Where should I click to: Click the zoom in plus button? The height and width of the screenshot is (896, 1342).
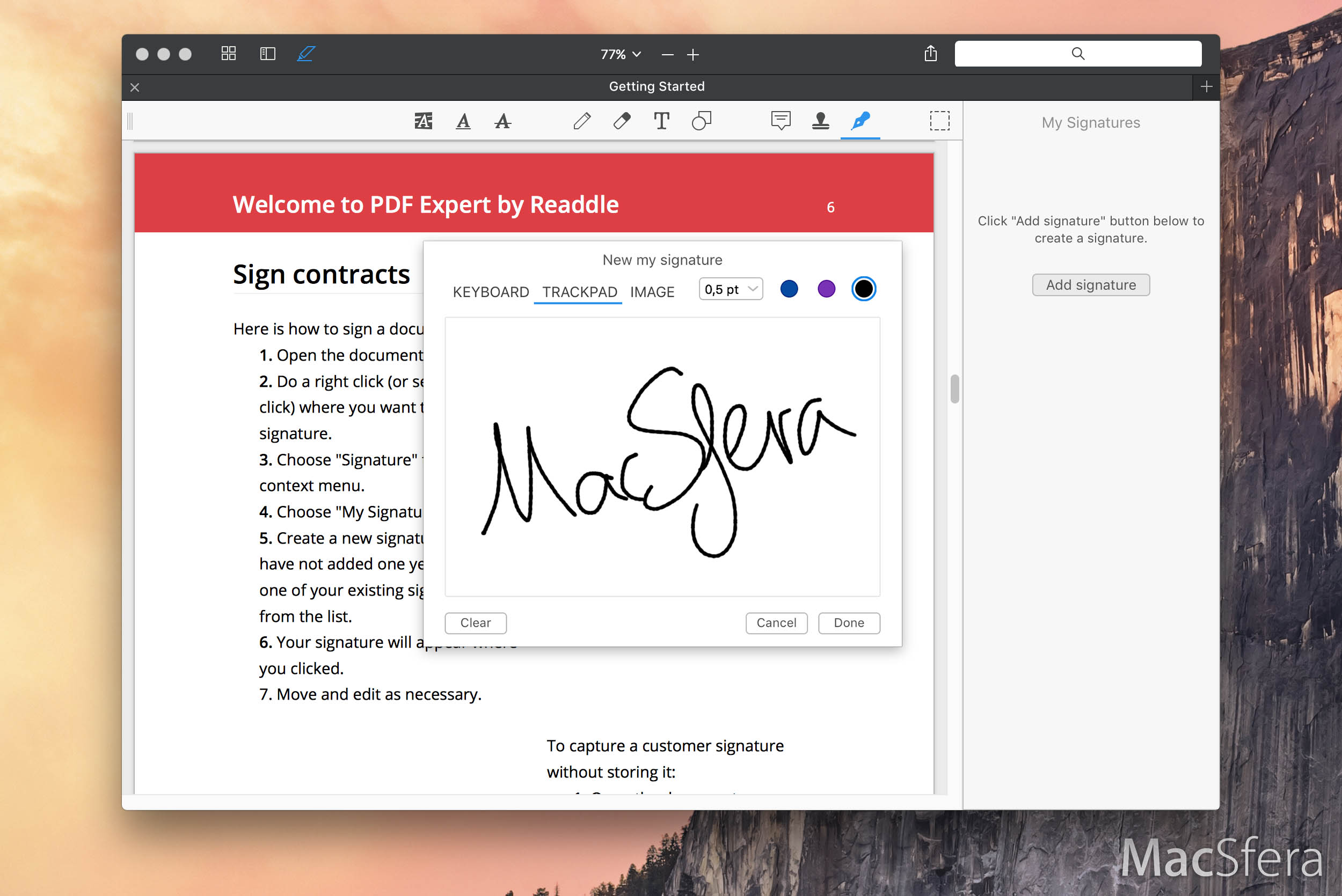coord(692,54)
